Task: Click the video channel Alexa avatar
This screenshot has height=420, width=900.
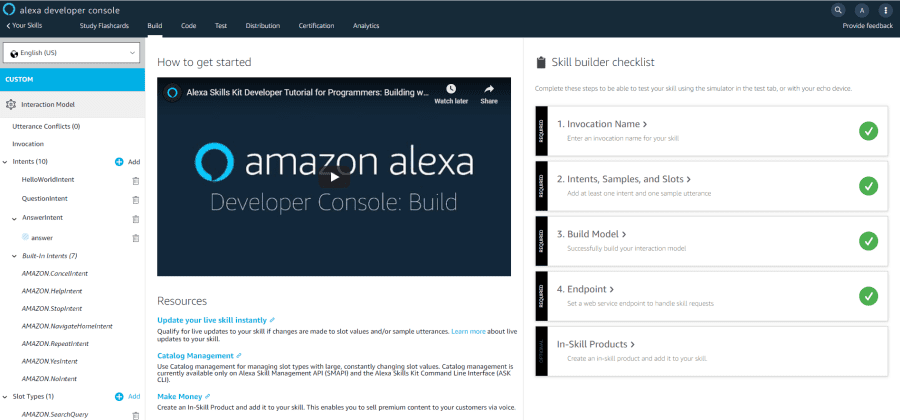Action: click(x=171, y=92)
